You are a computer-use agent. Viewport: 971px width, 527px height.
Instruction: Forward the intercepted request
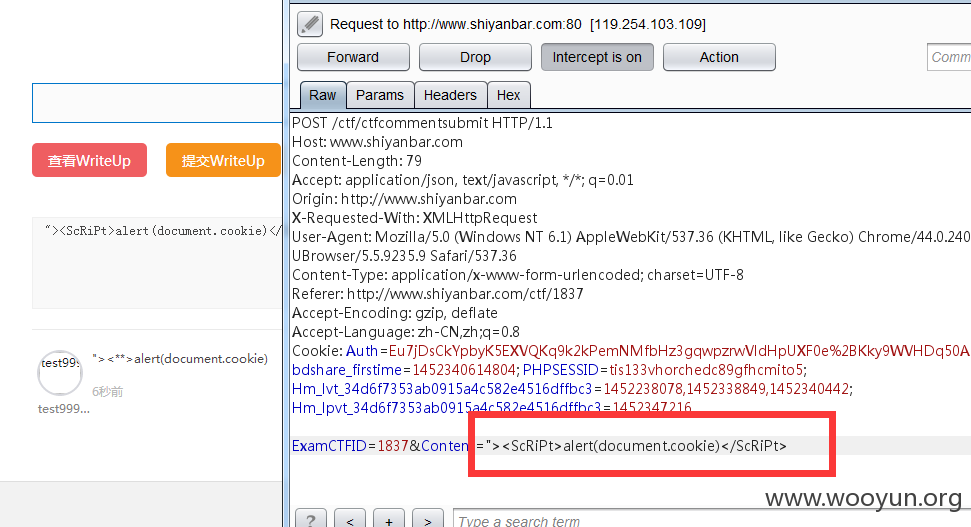point(353,57)
